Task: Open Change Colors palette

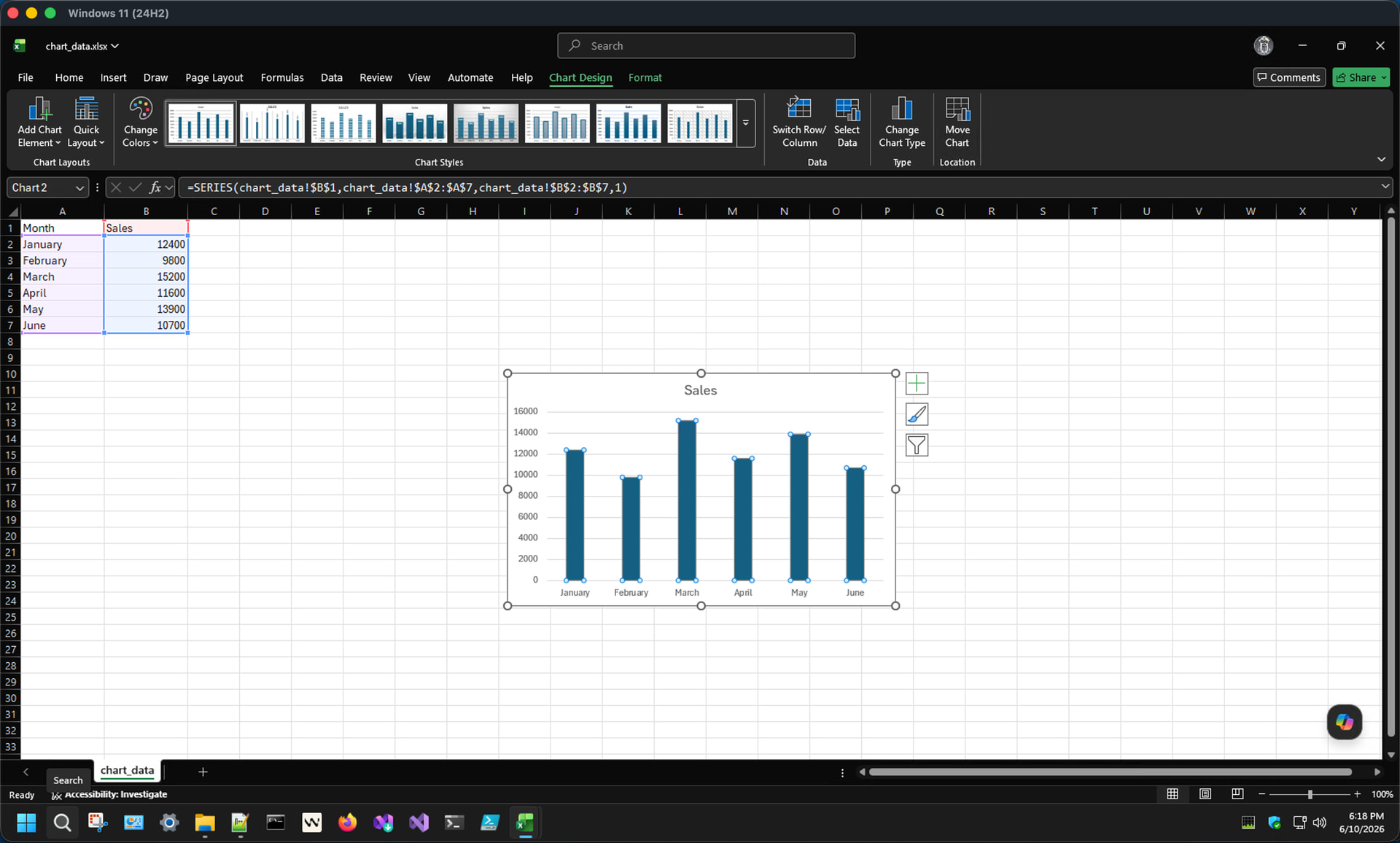Action: 140,123
